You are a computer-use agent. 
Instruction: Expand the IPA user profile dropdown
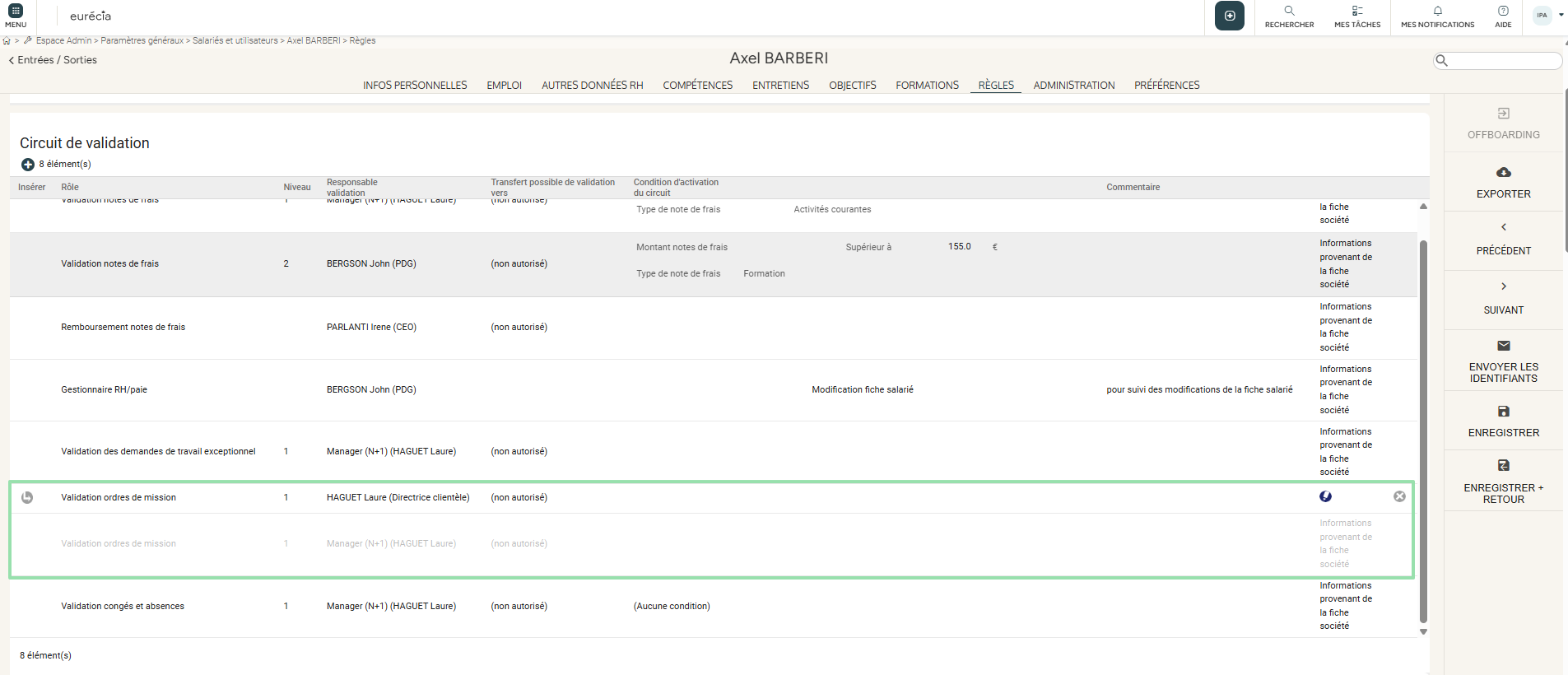click(1561, 15)
